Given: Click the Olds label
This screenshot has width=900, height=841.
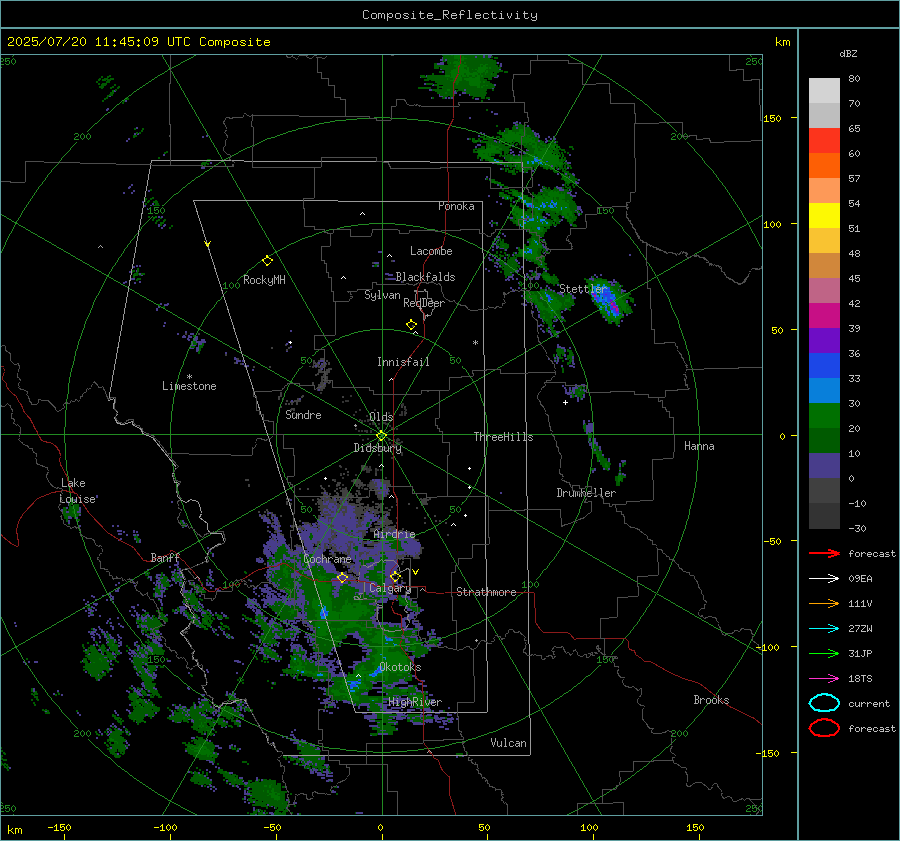Looking at the screenshot, I should click(381, 417).
